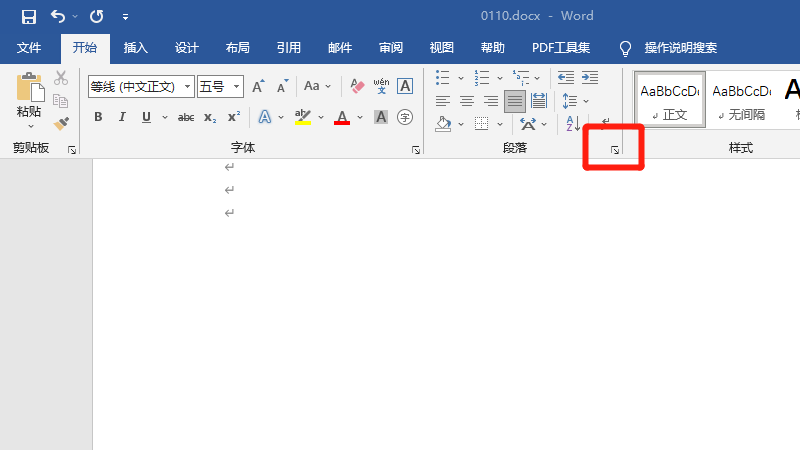Click the Clear Formatting eraser icon
Viewport: 800px width, 450px height.
coord(357,87)
